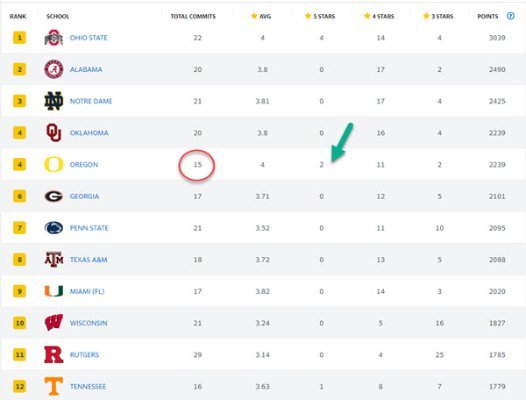The height and width of the screenshot is (400, 526).
Task: Click the star icon beside AVG header
Action: [254, 16]
